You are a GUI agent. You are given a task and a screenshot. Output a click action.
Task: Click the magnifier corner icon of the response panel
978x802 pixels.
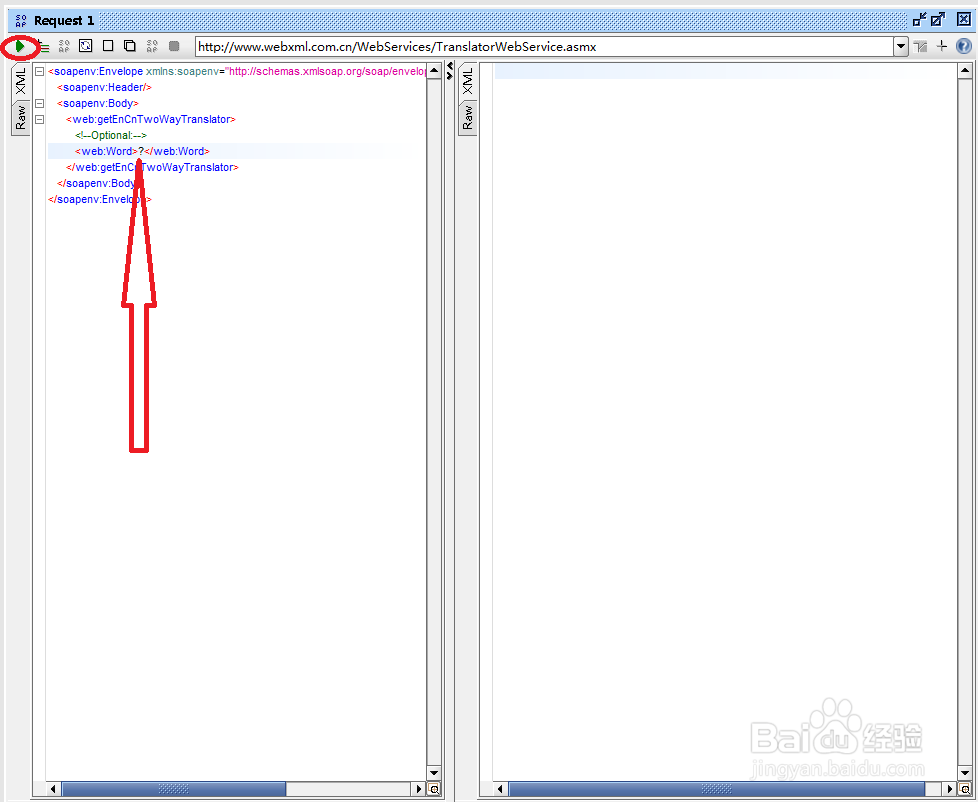[x=965, y=789]
